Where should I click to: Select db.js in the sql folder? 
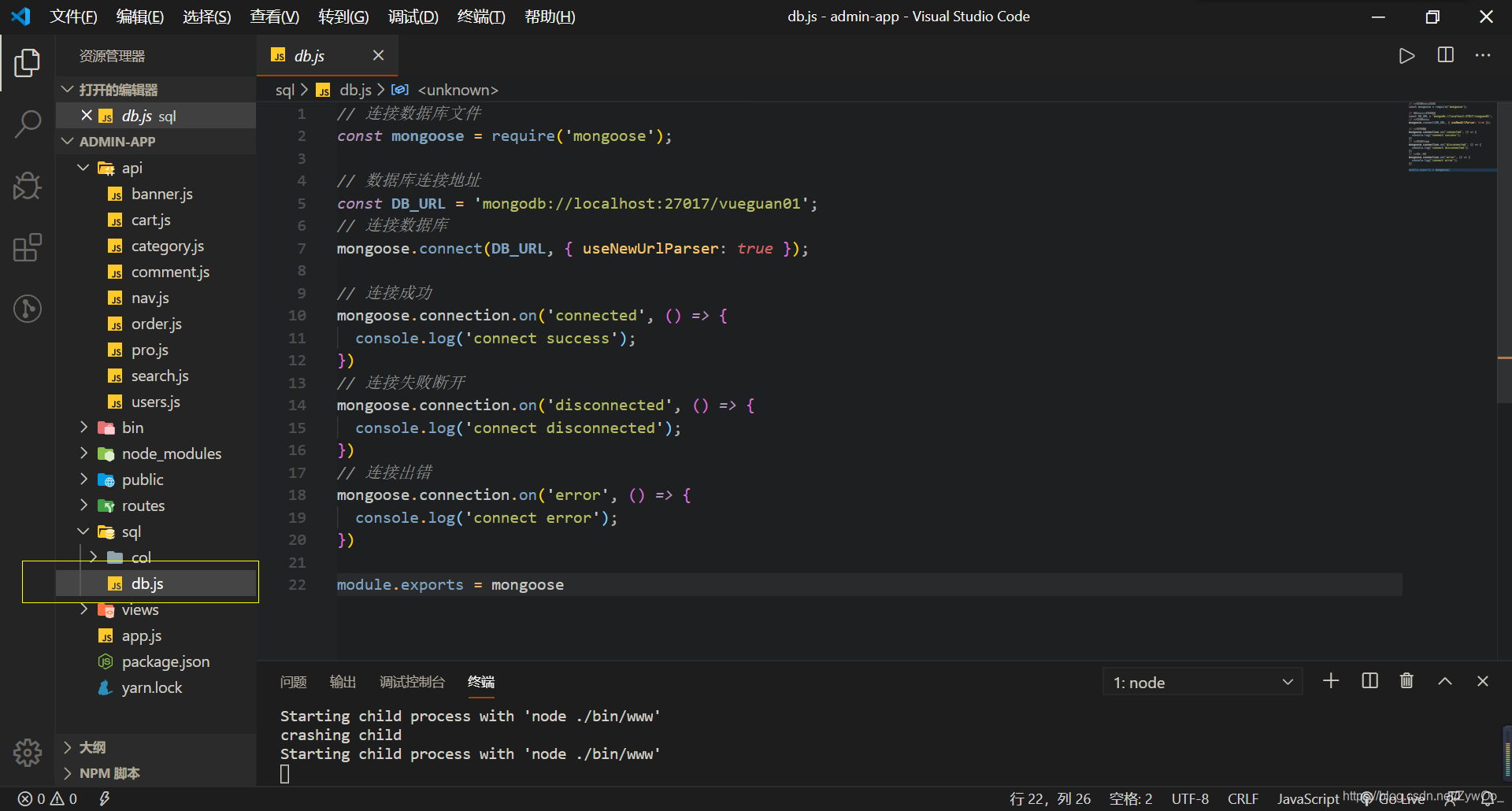click(156, 583)
